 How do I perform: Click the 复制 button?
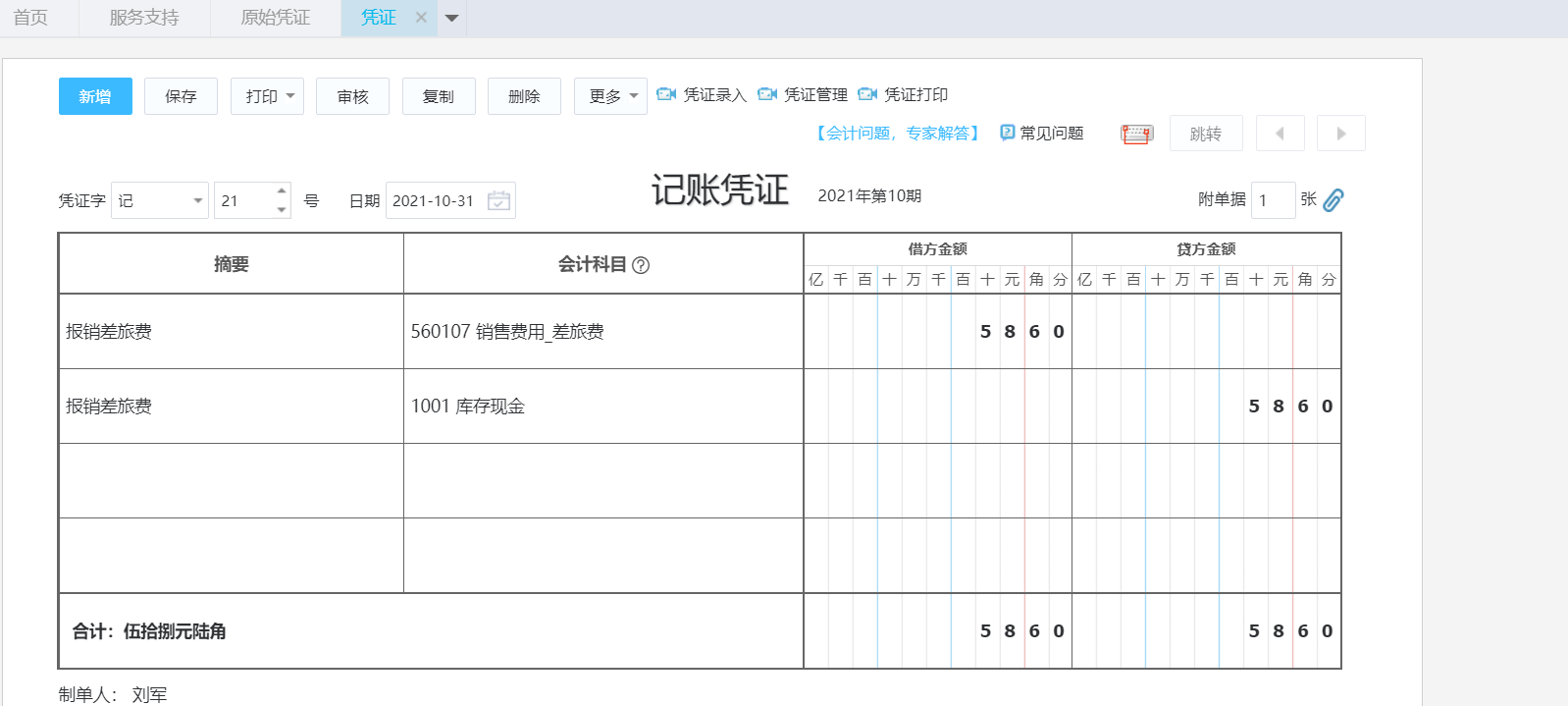point(439,96)
